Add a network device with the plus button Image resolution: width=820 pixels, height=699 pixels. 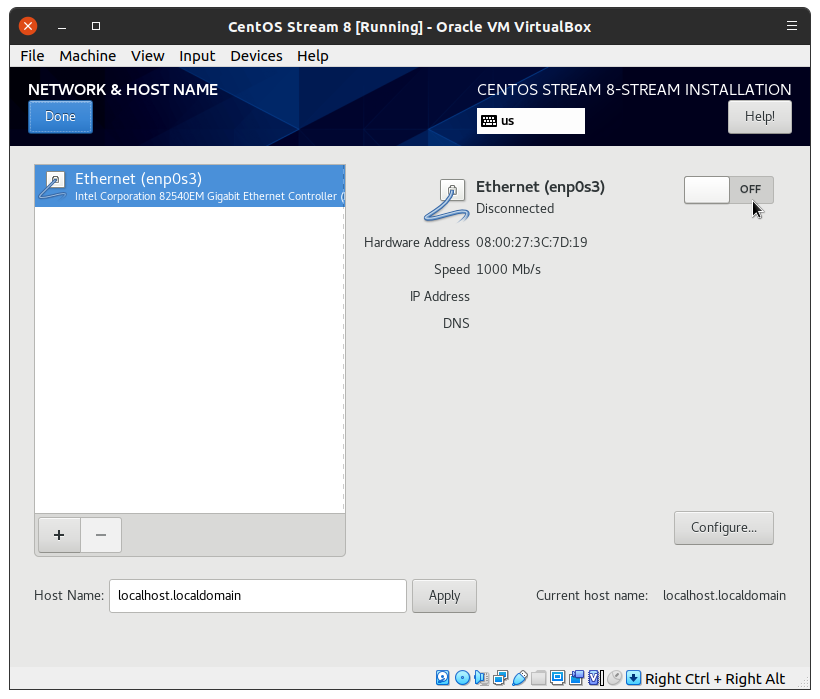tap(59, 535)
